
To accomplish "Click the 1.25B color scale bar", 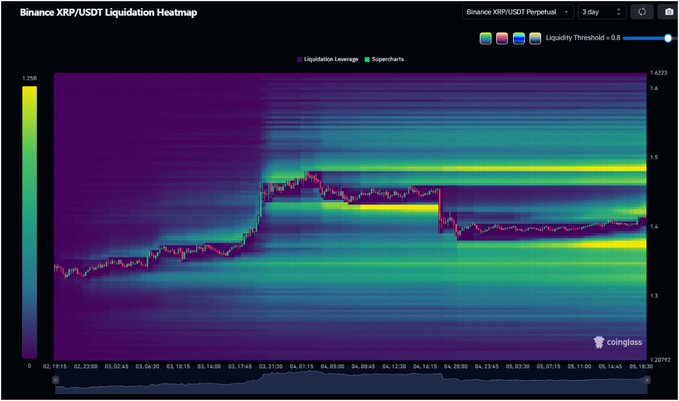I will [x=29, y=222].
